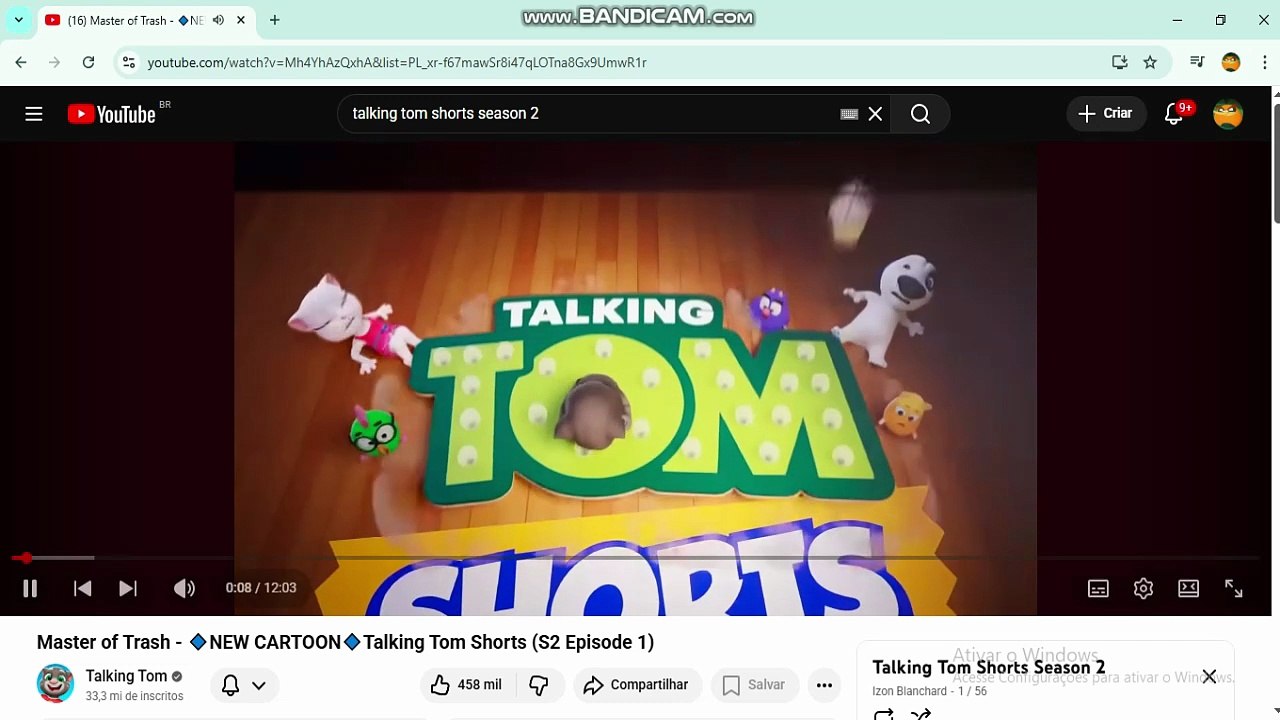Seek along the video progress bar
The width and height of the screenshot is (1280, 720).
click(636, 558)
